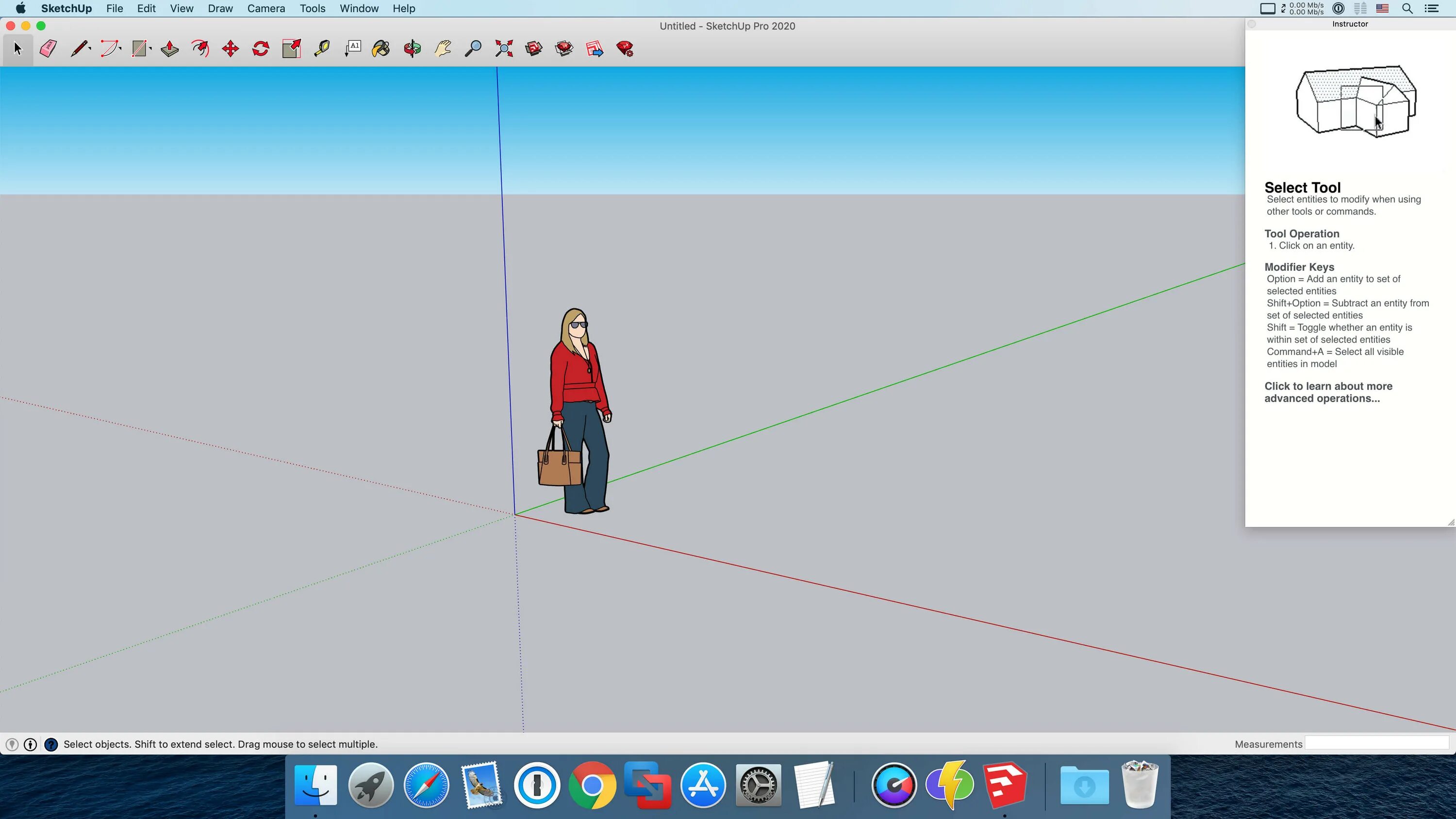Activate the Orbit tool
1456x819 pixels.
click(413, 49)
